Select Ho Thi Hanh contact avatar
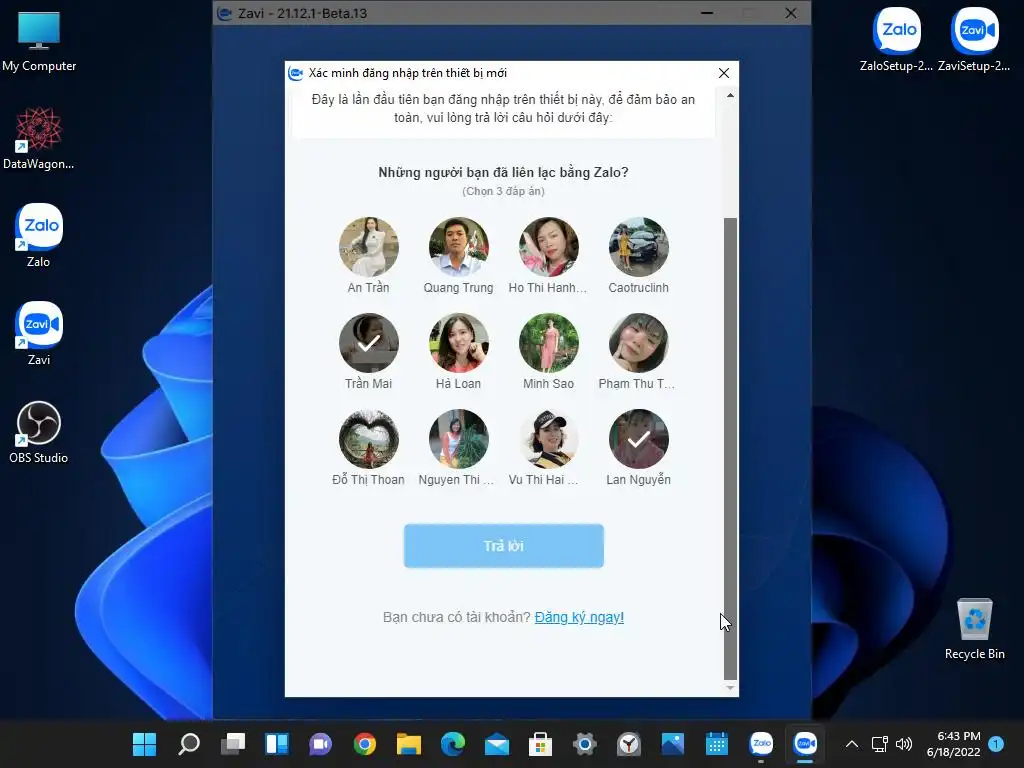This screenshot has height=768, width=1024. point(549,247)
